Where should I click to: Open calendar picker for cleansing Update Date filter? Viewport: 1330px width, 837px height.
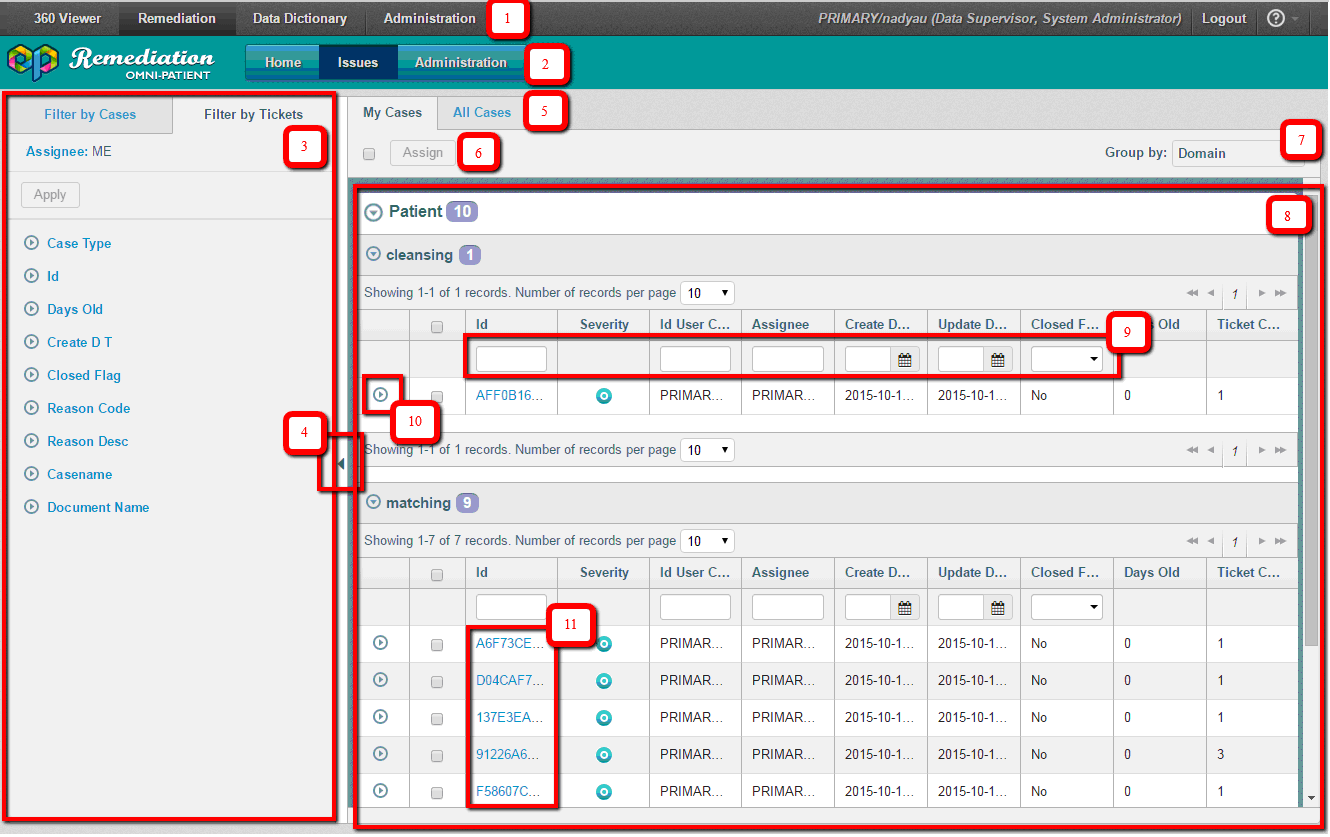click(997, 360)
